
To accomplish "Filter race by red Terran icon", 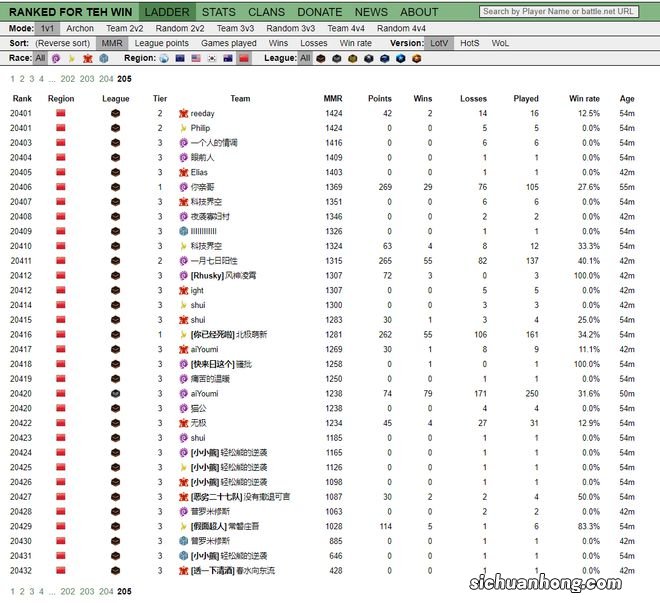I will pyautogui.click(x=88, y=59).
